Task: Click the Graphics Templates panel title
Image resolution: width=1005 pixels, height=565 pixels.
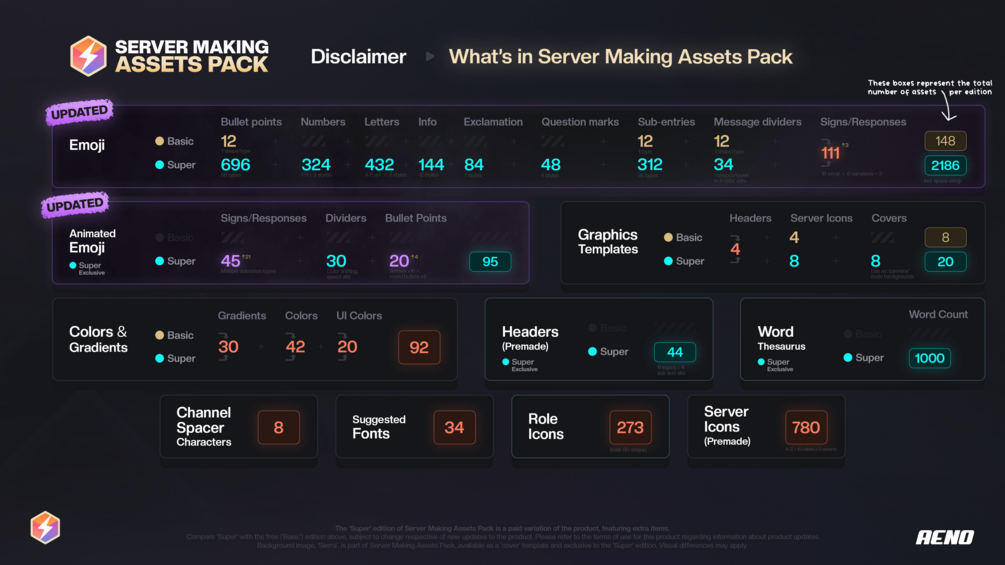Action: point(608,242)
